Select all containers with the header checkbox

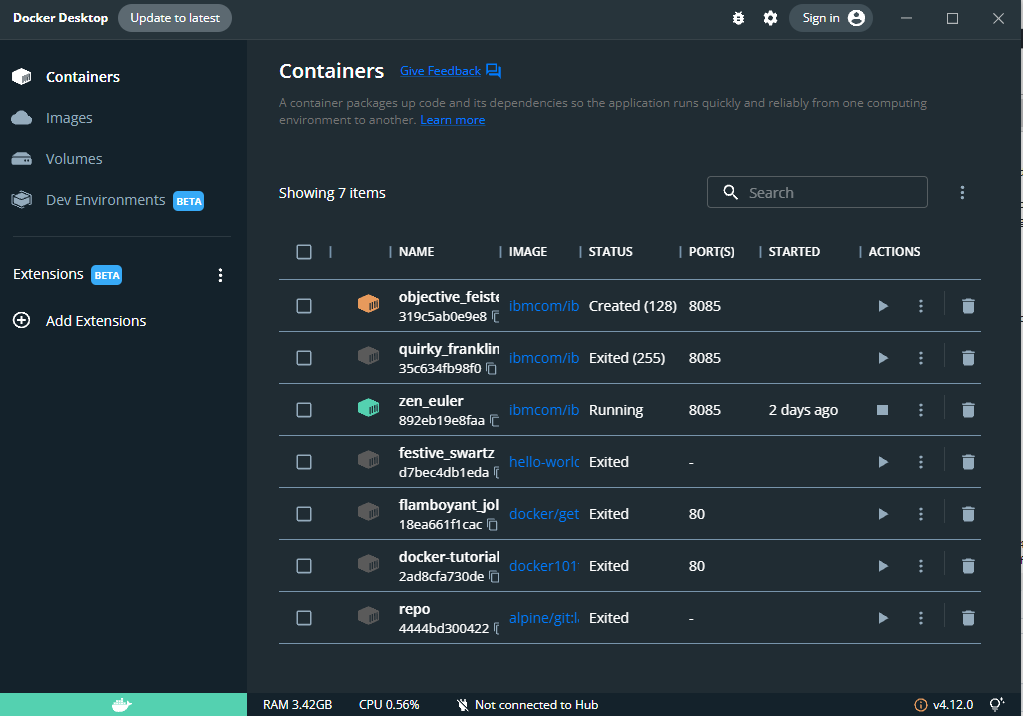click(x=304, y=251)
